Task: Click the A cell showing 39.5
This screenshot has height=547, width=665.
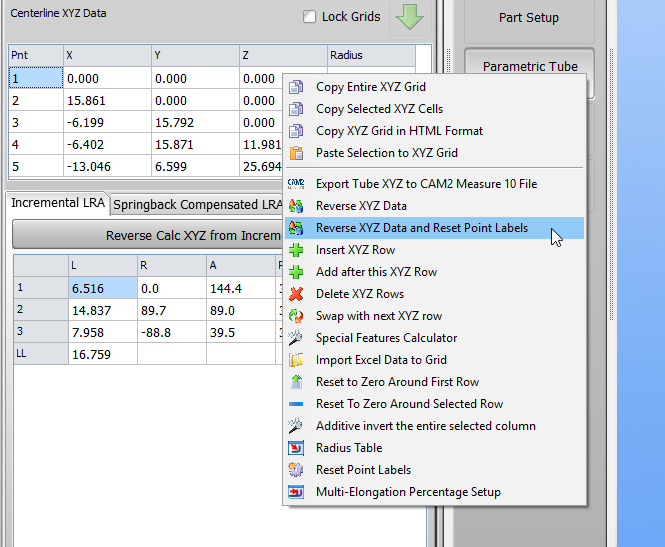Action: (241, 332)
